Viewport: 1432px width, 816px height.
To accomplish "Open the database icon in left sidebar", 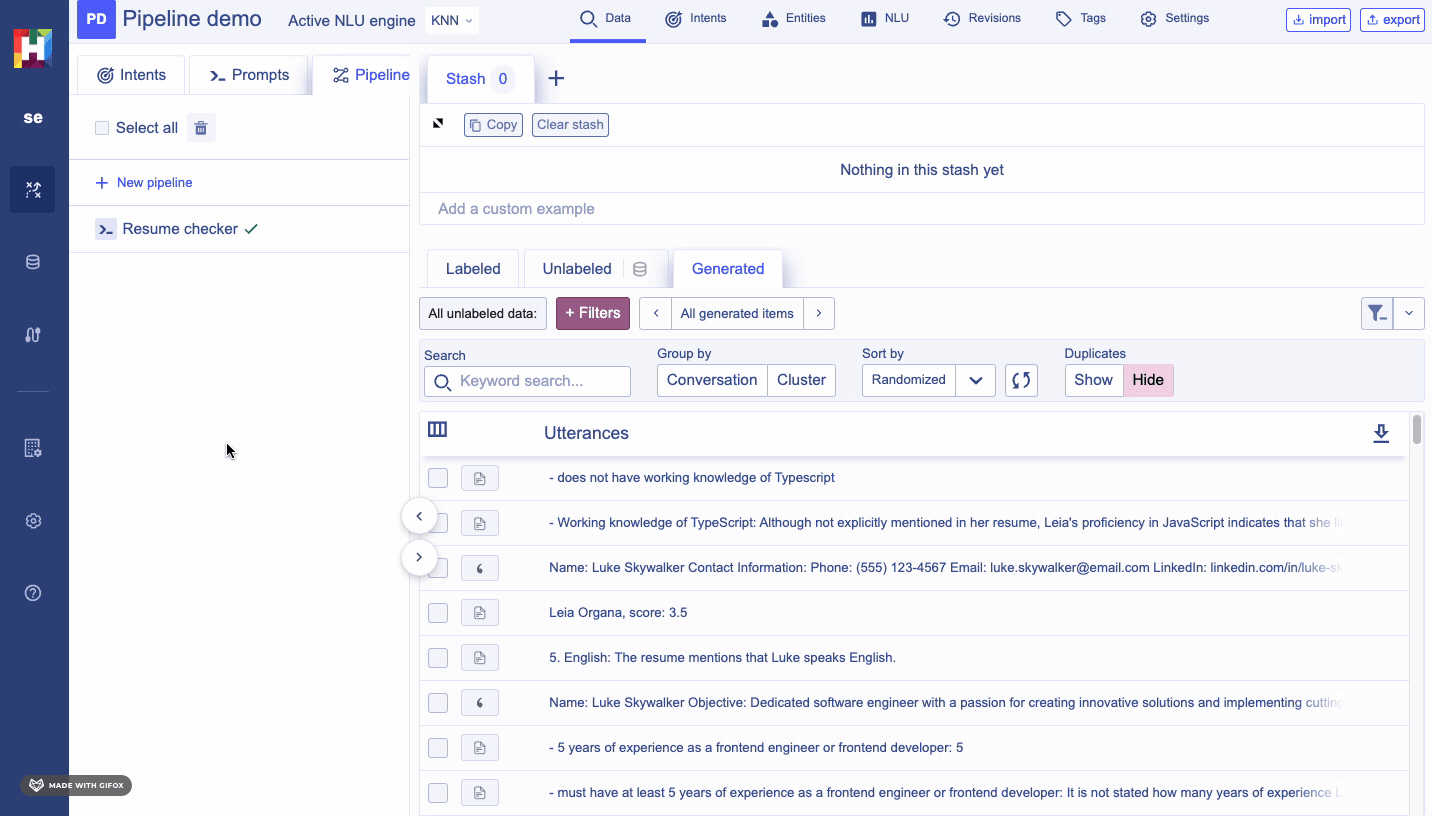I will (x=33, y=263).
